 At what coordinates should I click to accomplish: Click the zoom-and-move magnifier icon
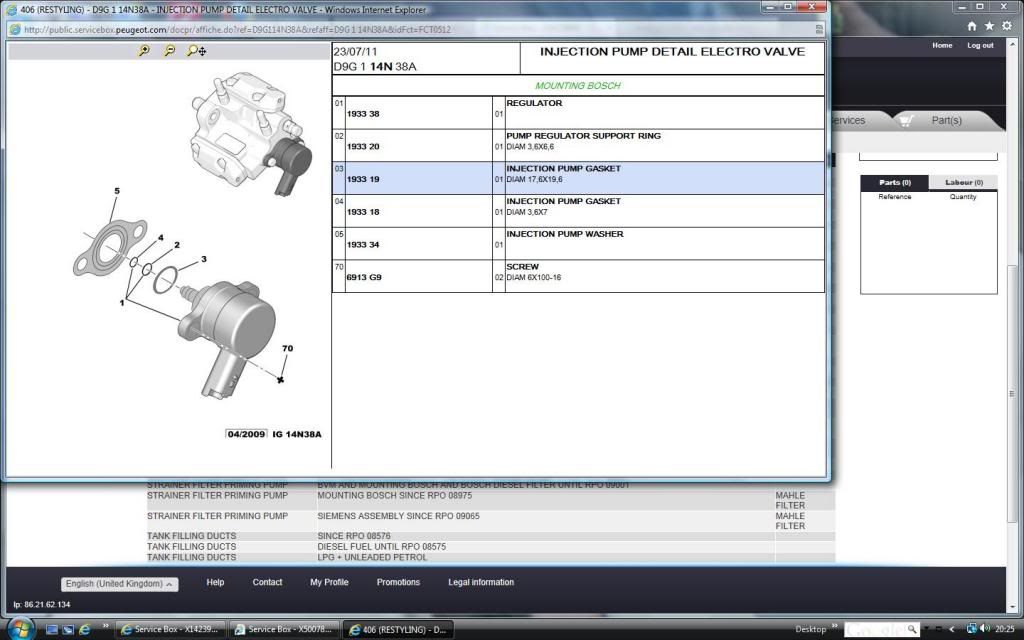197,50
